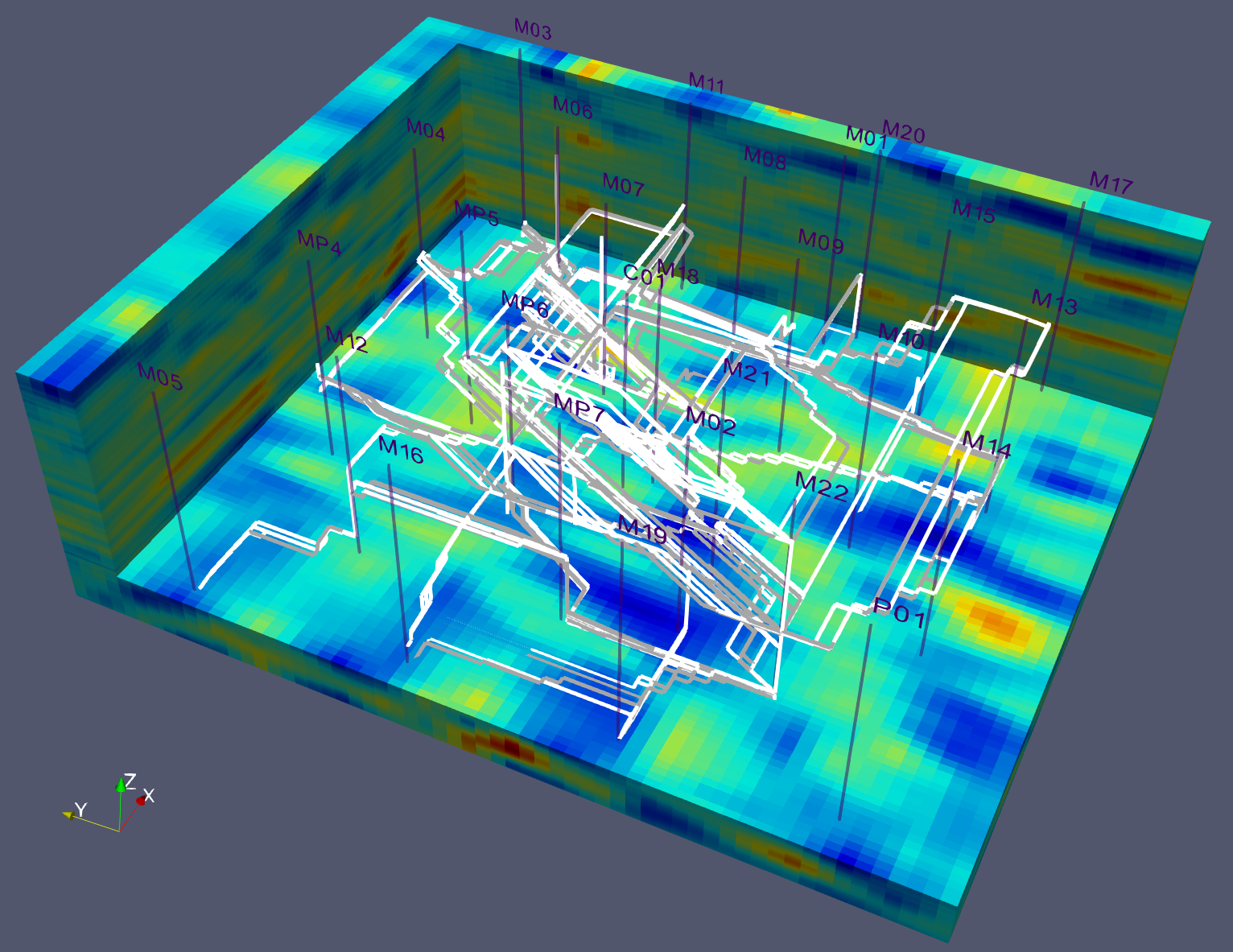The width and height of the screenshot is (1233, 952).
Task: Click the green Z axis arrow
Action: [120, 783]
